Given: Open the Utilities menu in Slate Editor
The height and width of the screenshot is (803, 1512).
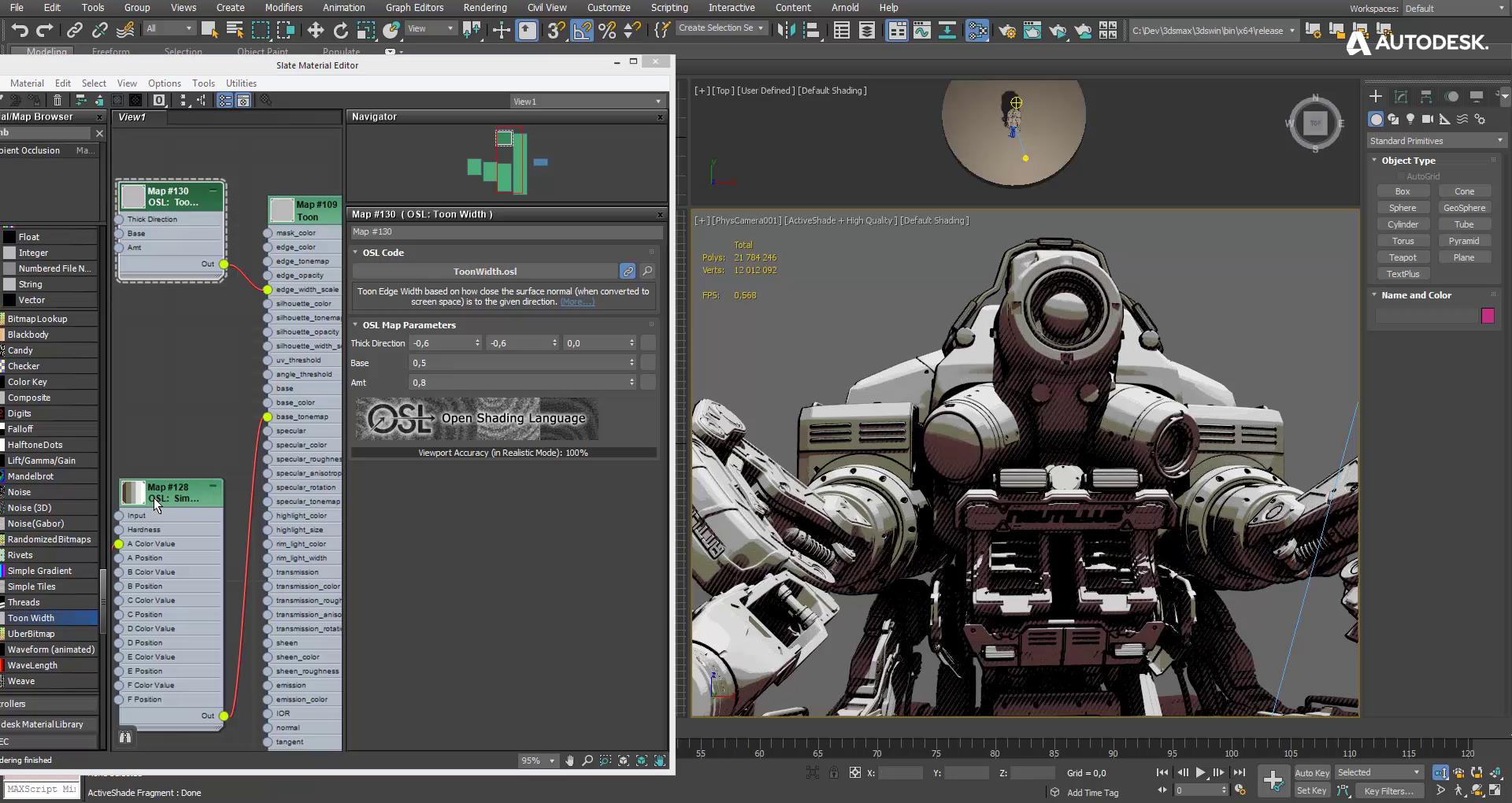Looking at the screenshot, I should (241, 83).
